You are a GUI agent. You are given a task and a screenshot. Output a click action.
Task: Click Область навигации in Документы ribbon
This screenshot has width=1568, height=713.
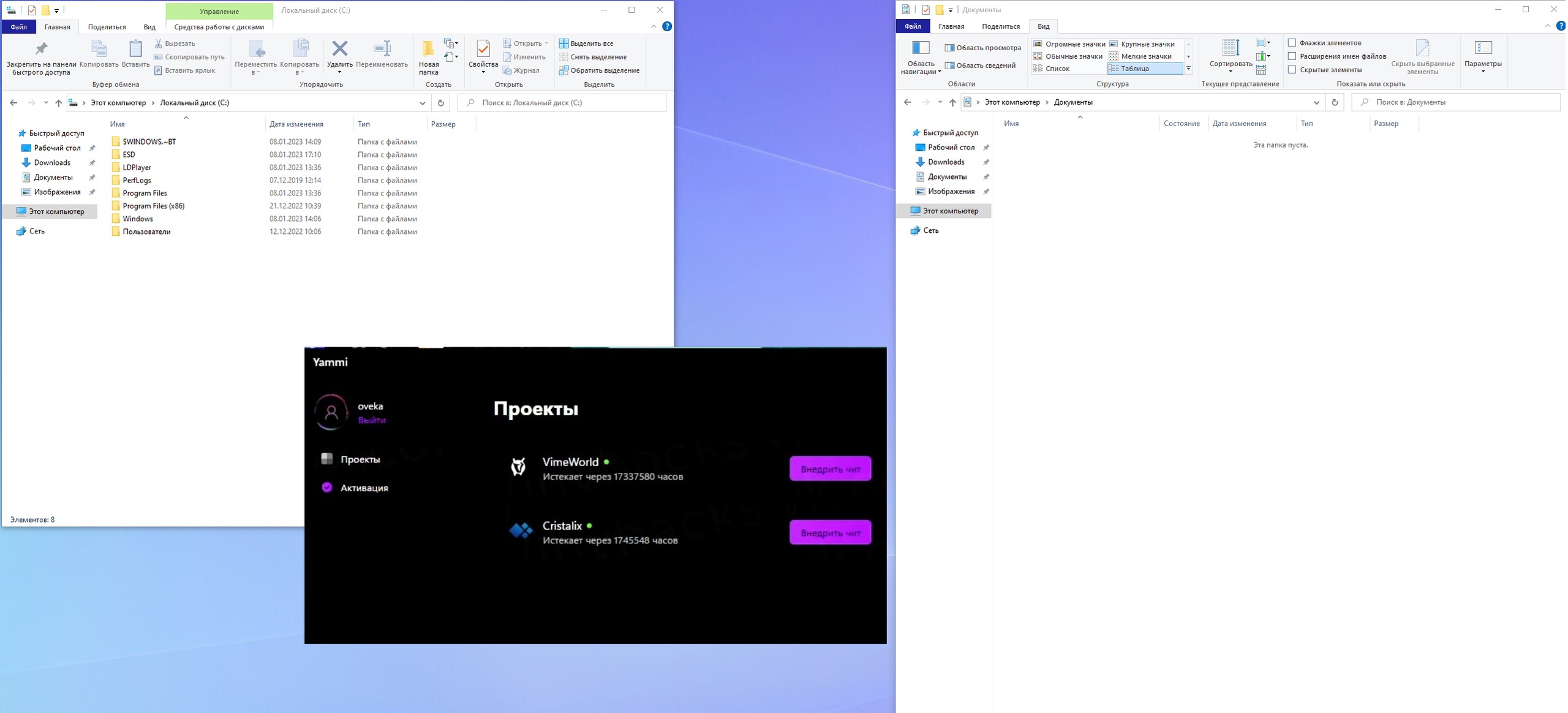[x=921, y=57]
